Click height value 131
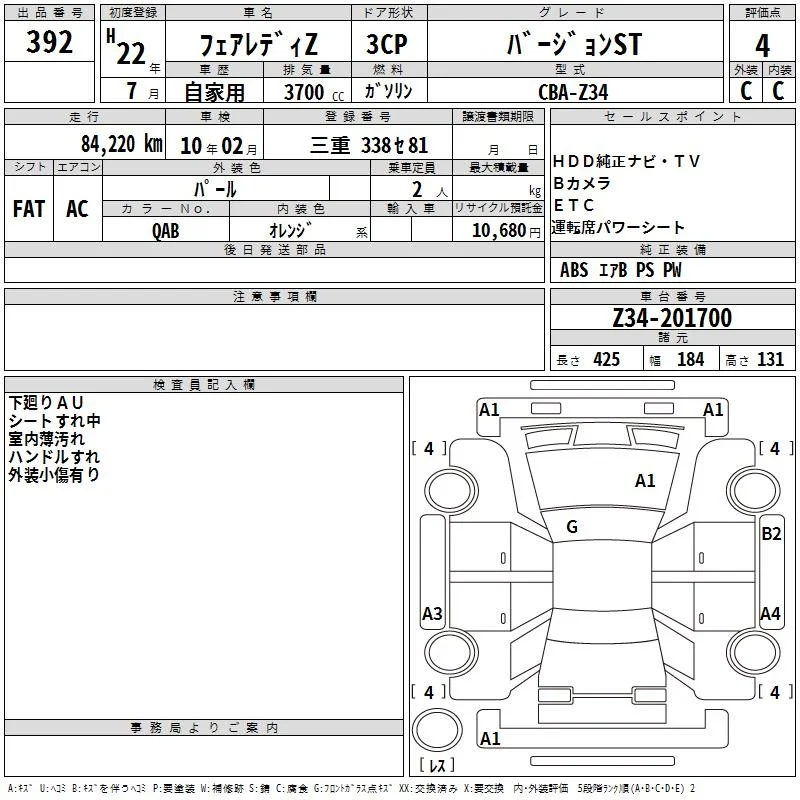Viewport: 800px width, 800px height. (770, 359)
